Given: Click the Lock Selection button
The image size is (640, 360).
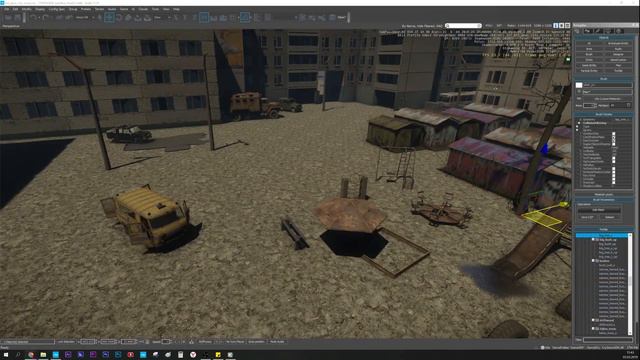Looking at the screenshot, I should point(66,342).
